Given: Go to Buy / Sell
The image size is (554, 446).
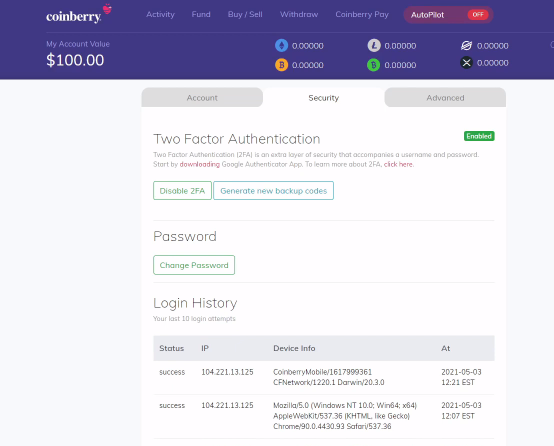Looking at the screenshot, I should point(245,14).
